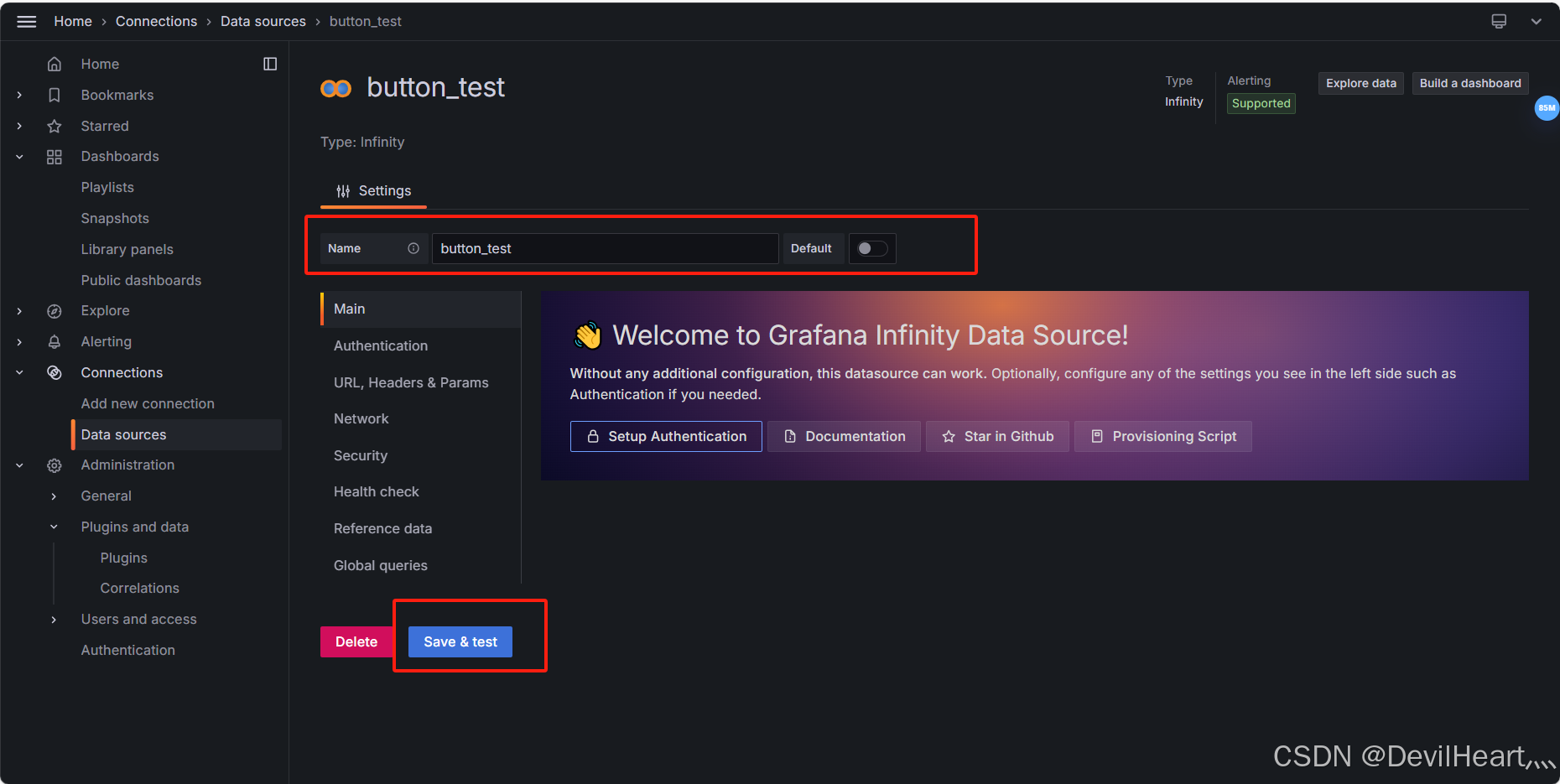
Task: Collapse the Connections section chevron
Action: pyautogui.click(x=19, y=372)
